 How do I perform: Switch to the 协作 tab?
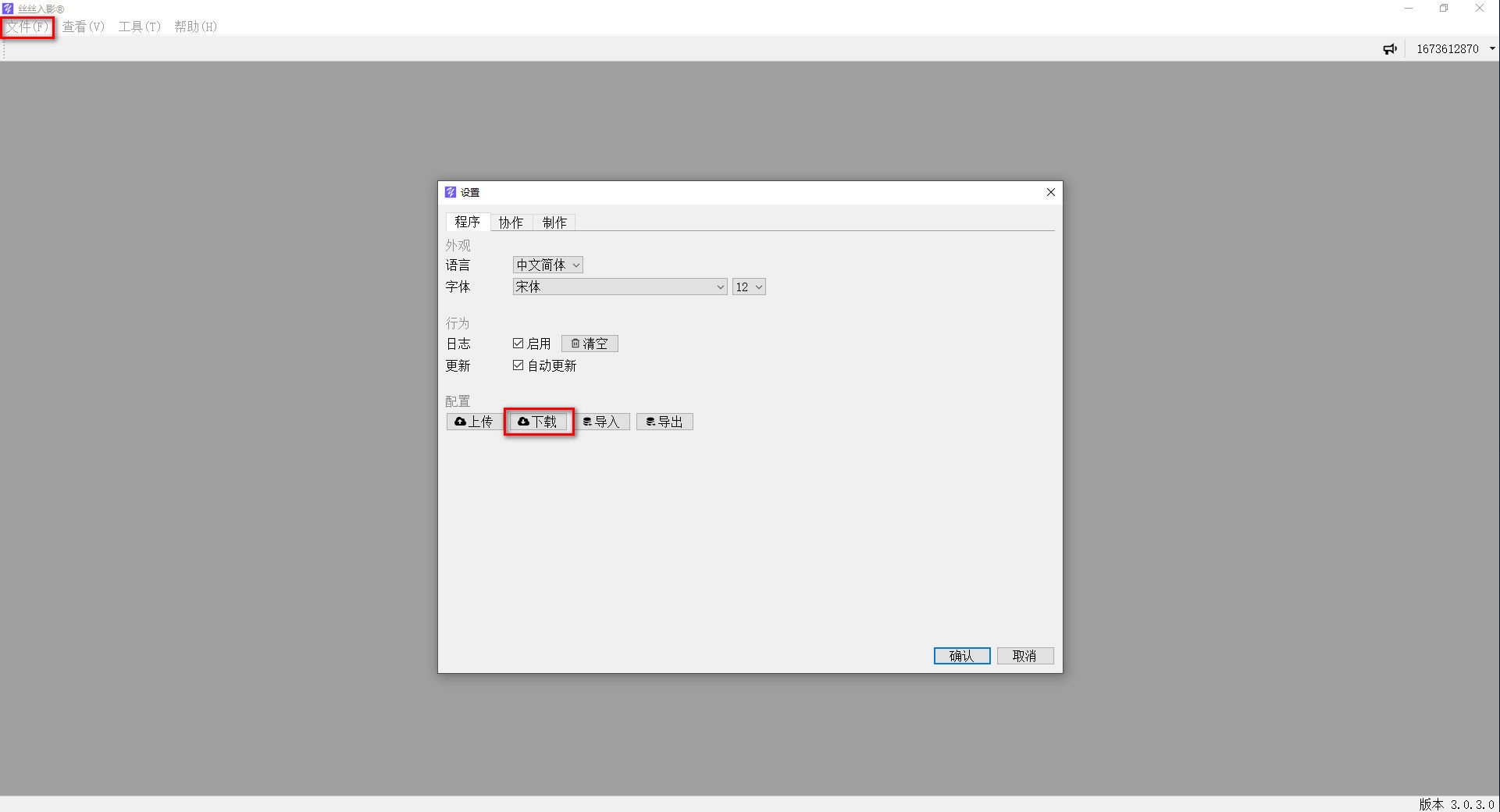click(x=511, y=223)
